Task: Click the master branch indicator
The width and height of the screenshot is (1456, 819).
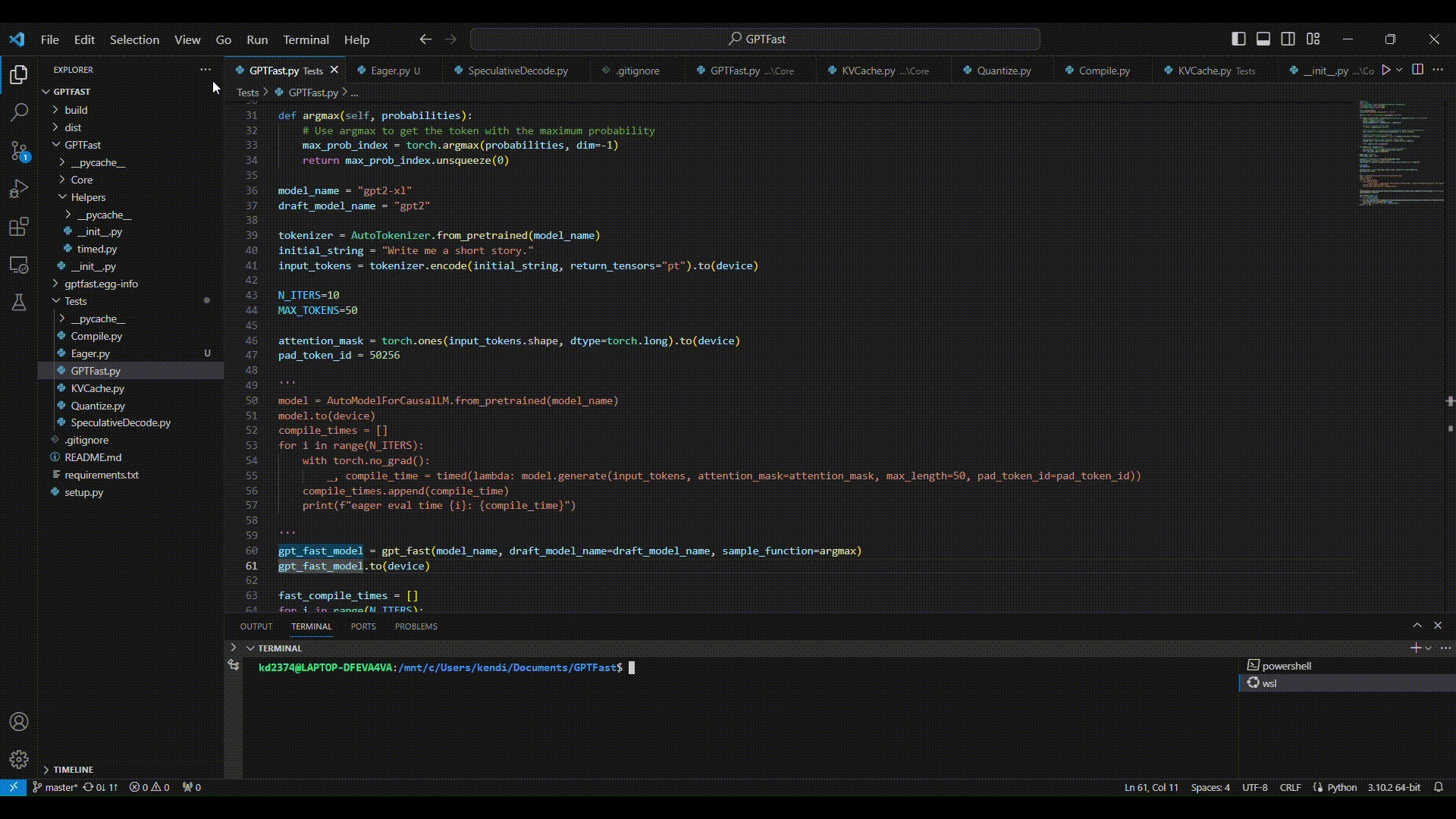Action: pos(55,787)
